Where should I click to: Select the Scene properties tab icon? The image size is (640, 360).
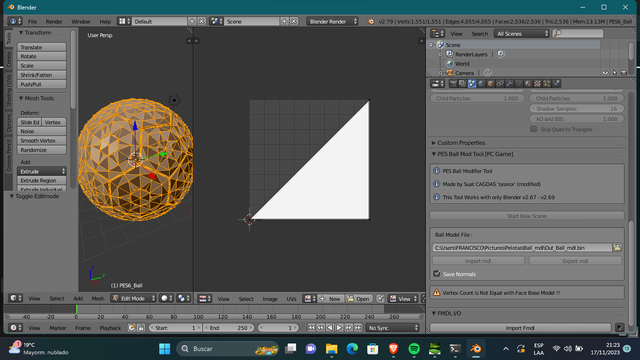[472, 84]
